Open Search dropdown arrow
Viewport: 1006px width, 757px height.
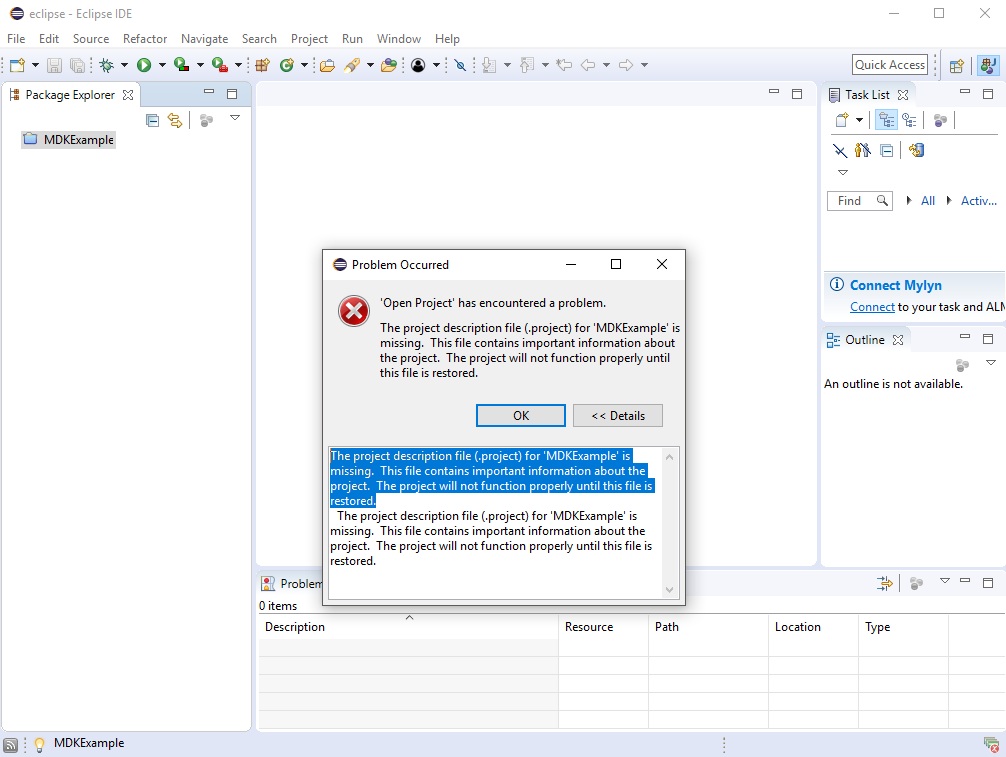370,65
